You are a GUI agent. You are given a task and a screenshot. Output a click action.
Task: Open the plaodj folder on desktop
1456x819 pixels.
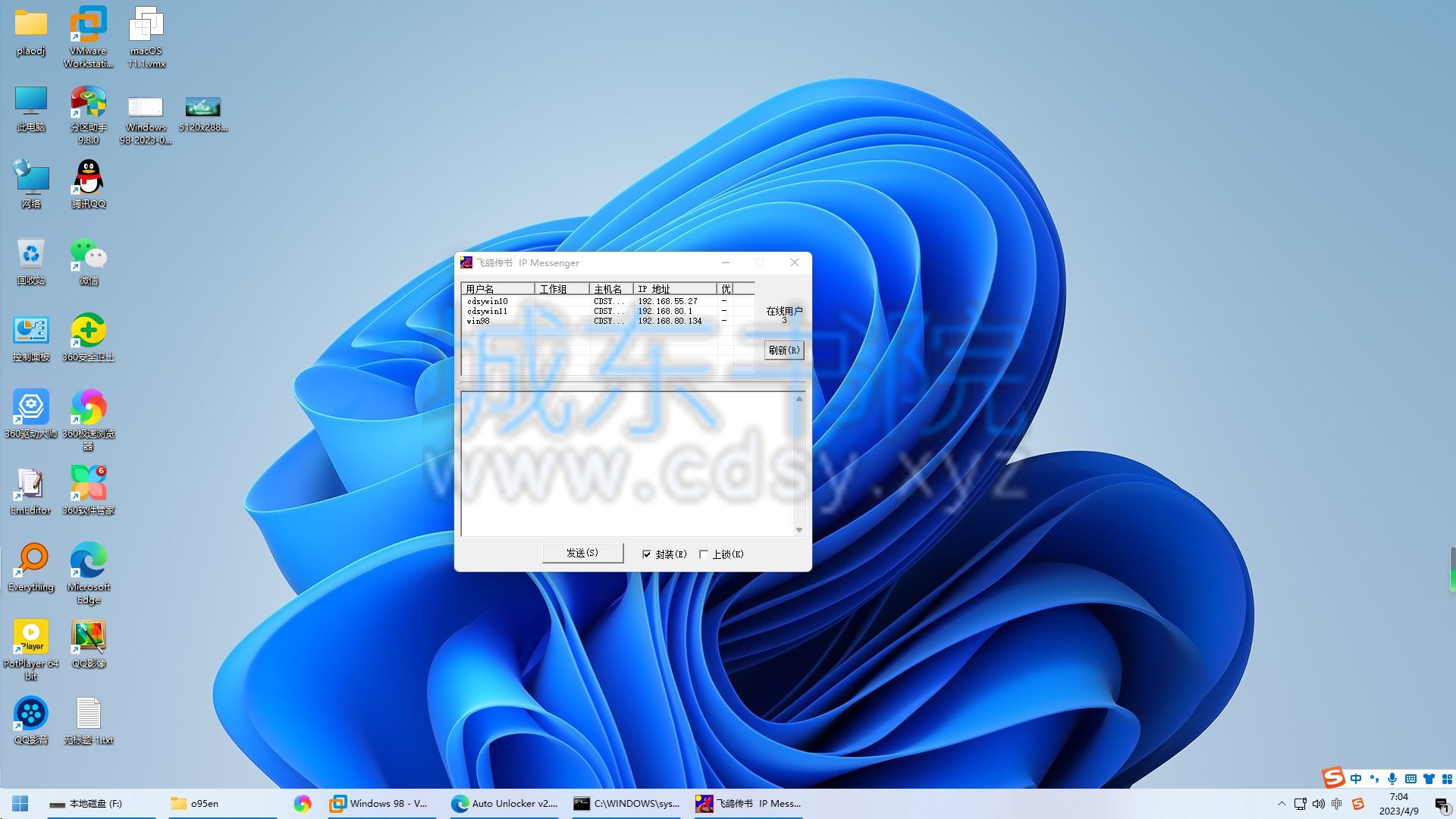[31, 32]
